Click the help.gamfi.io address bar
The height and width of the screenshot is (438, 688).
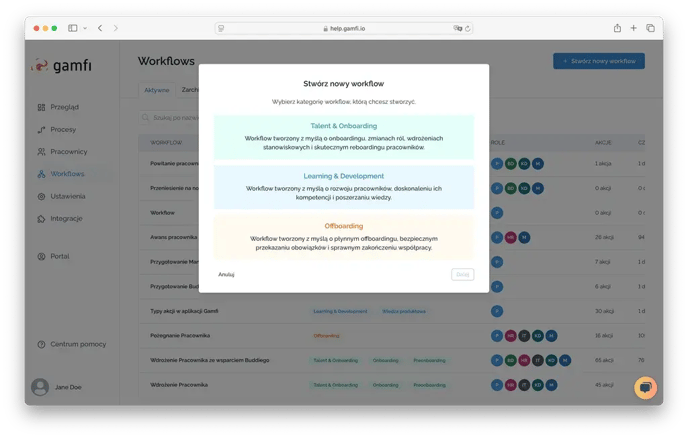click(343, 28)
